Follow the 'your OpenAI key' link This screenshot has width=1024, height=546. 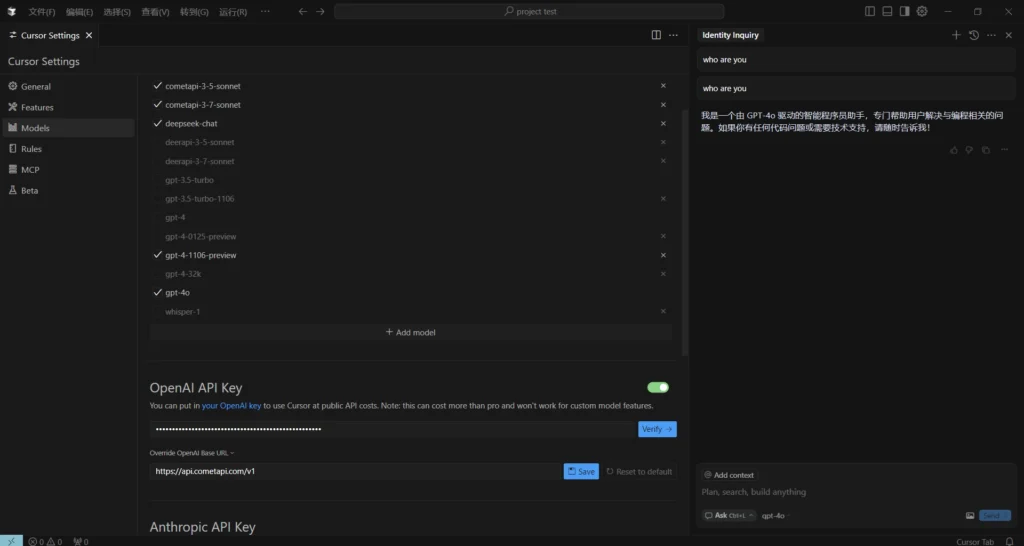click(231, 406)
